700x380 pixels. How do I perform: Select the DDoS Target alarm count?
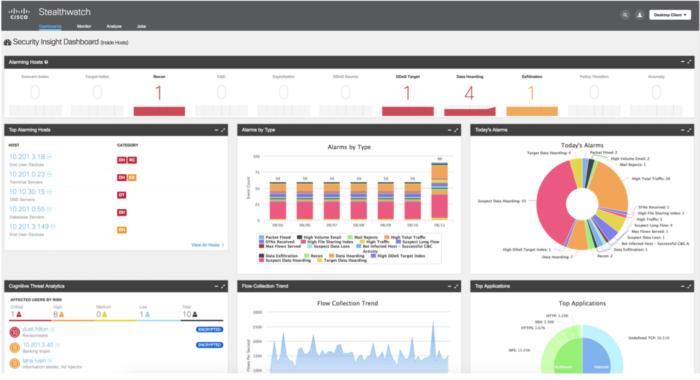coord(407,93)
